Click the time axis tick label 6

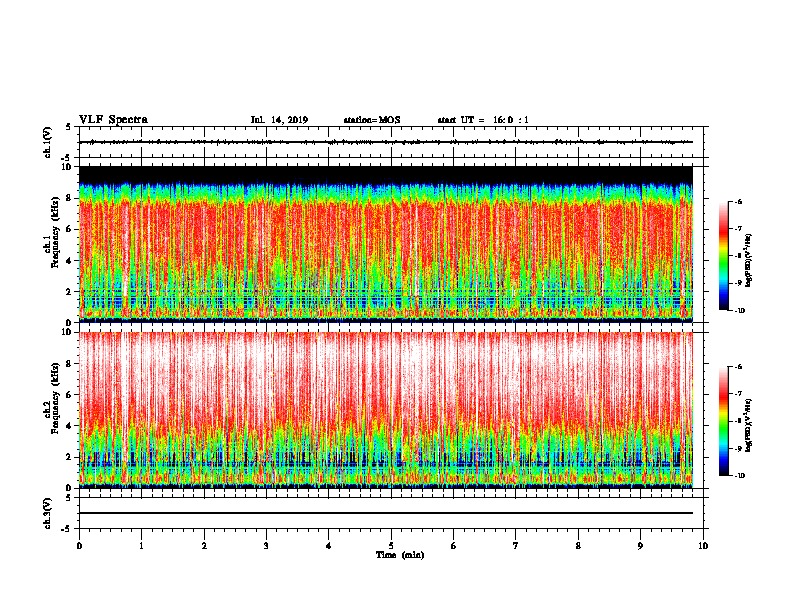454,546
